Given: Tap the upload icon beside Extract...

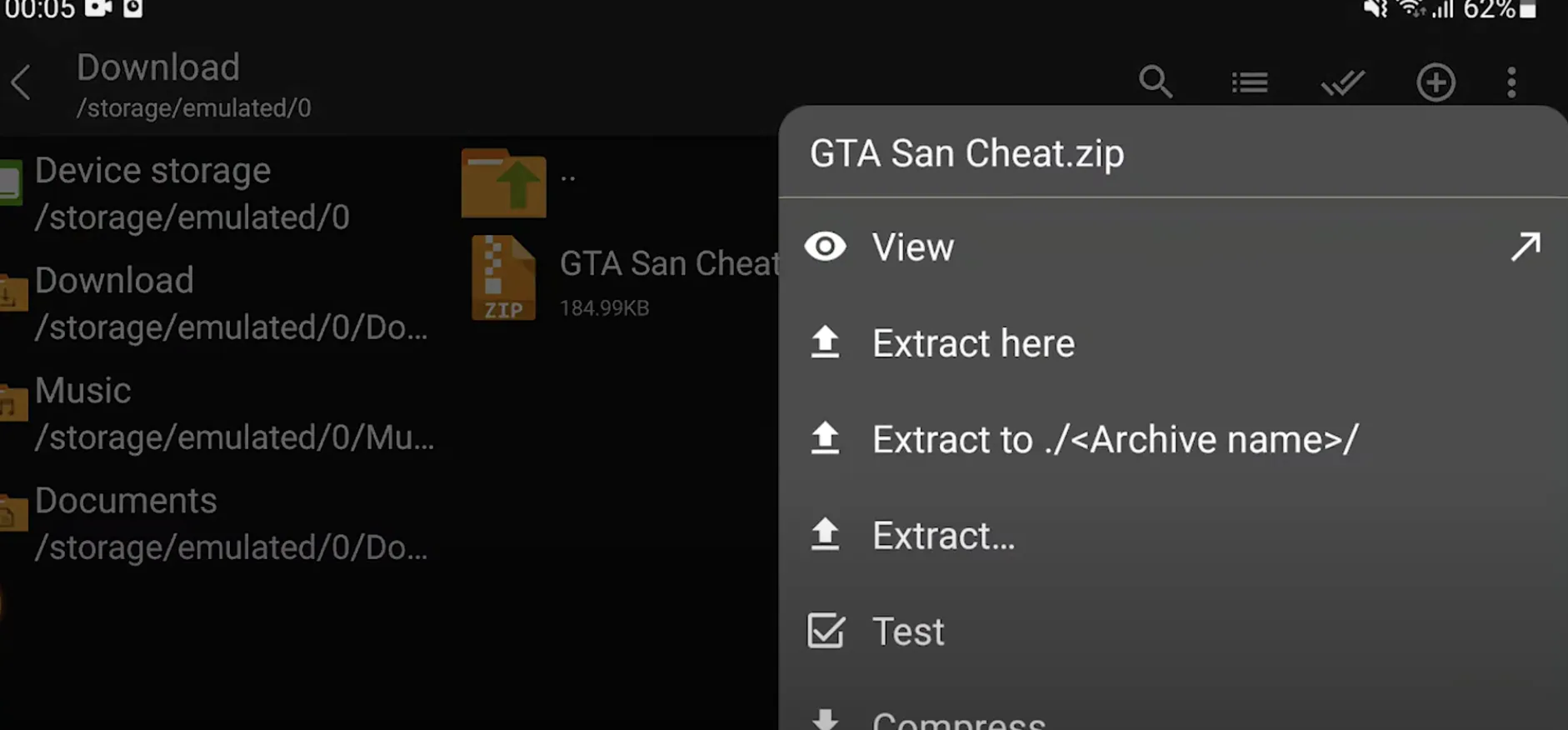Looking at the screenshot, I should click(x=825, y=535).
